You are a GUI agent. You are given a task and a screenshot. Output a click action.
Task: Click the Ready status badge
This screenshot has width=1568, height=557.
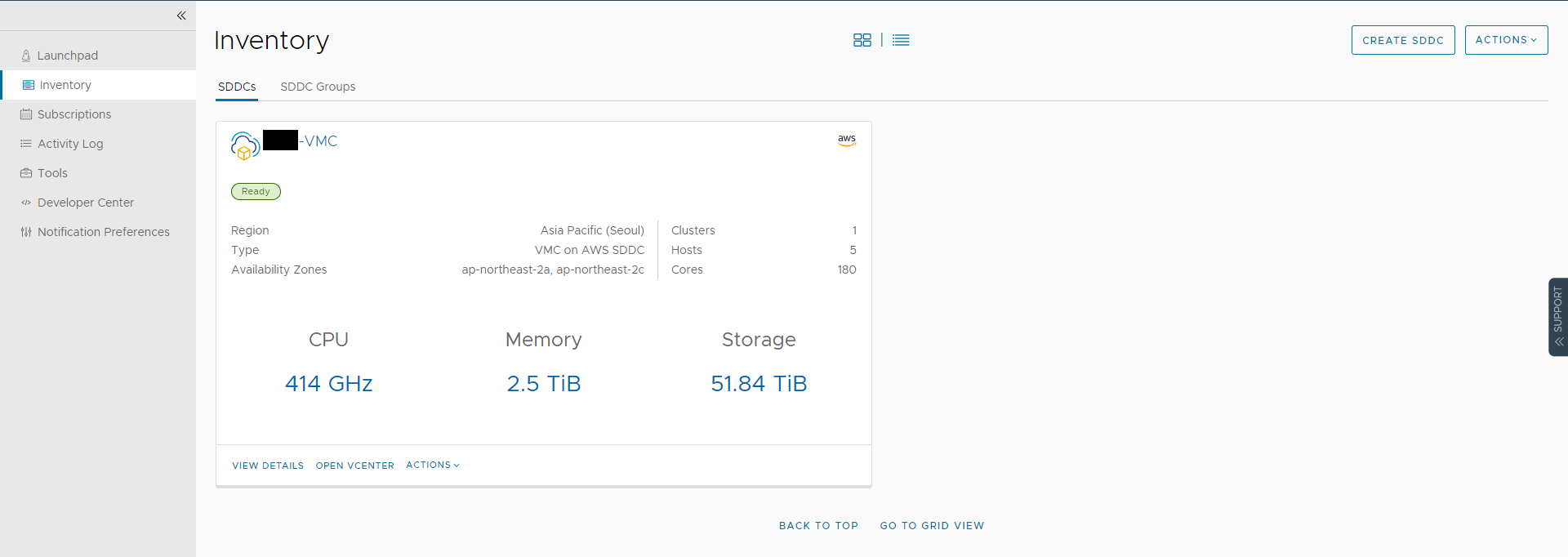(256, 191)
